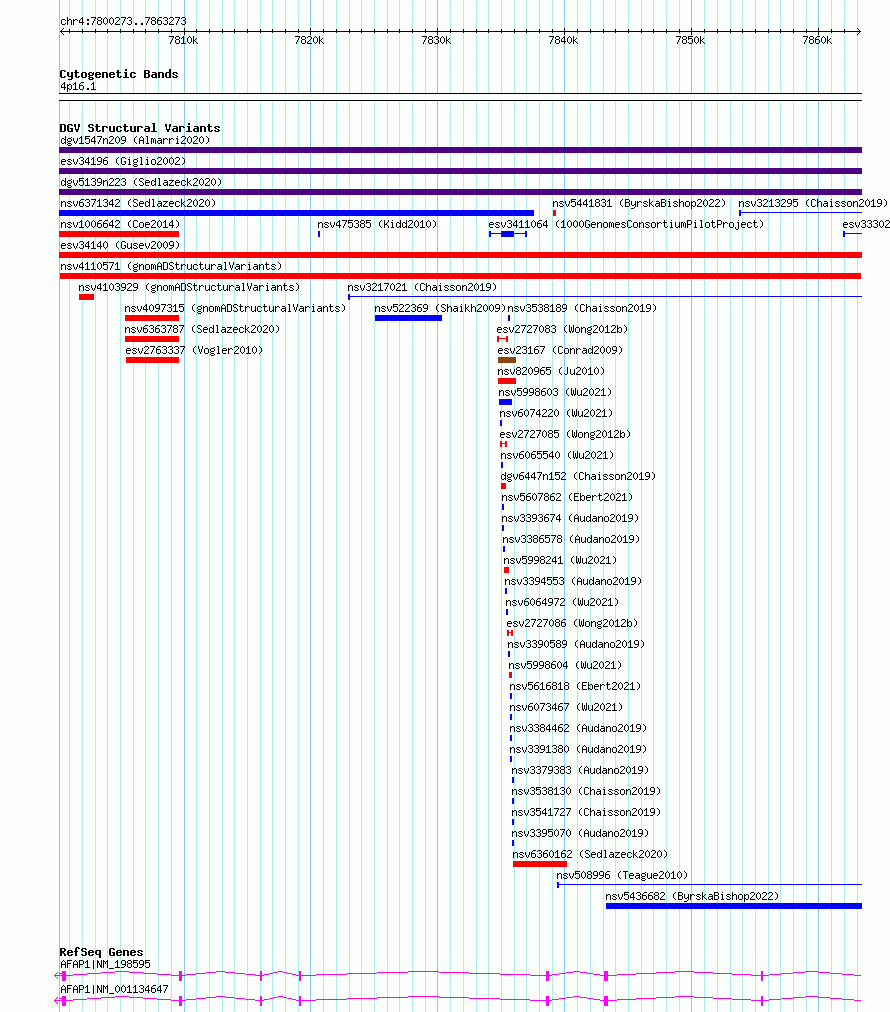Screen dimensions: 890x1012
Task: Open nsv4097315 (gnomADStructuralVariants) label
Action: [236, 309]
